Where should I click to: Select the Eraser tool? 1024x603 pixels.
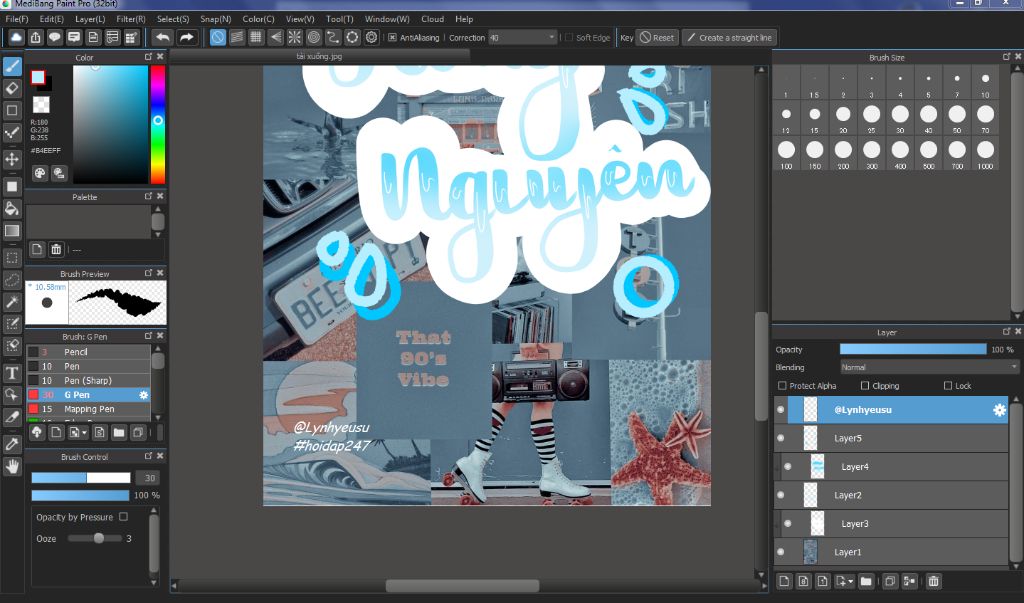click(12, 88)
